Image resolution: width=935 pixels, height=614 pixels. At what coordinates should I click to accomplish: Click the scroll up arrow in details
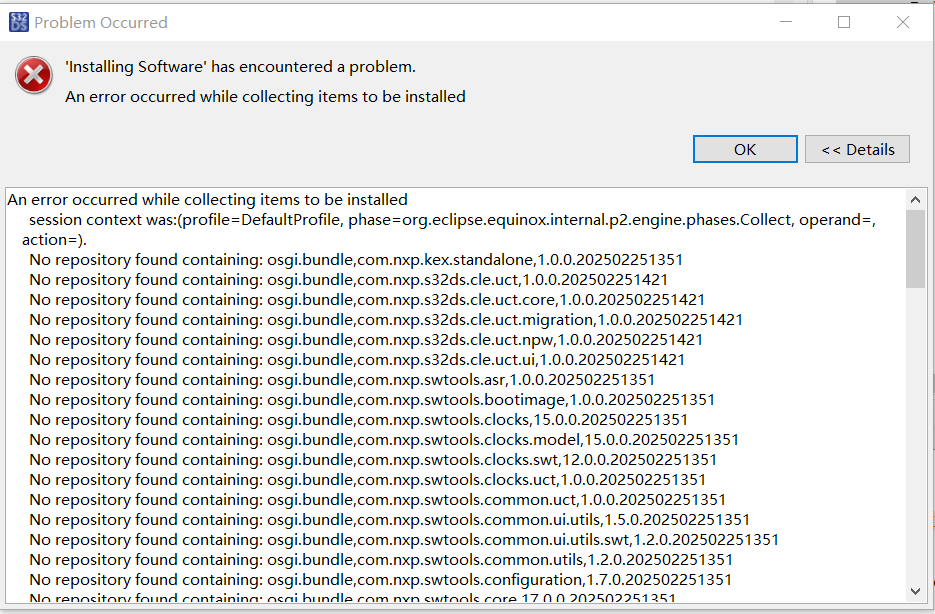click(915, 200)
